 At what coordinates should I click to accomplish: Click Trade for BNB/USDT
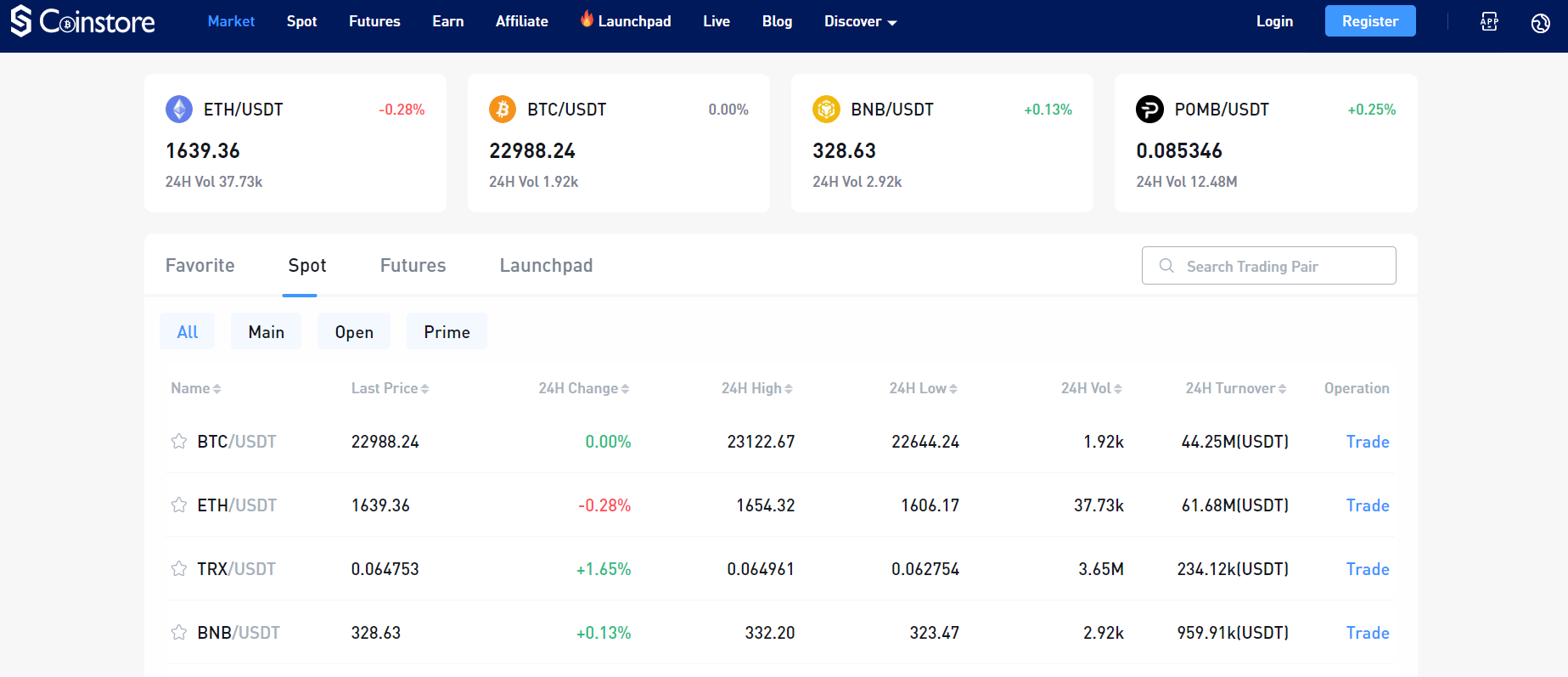pos(1368,633)
